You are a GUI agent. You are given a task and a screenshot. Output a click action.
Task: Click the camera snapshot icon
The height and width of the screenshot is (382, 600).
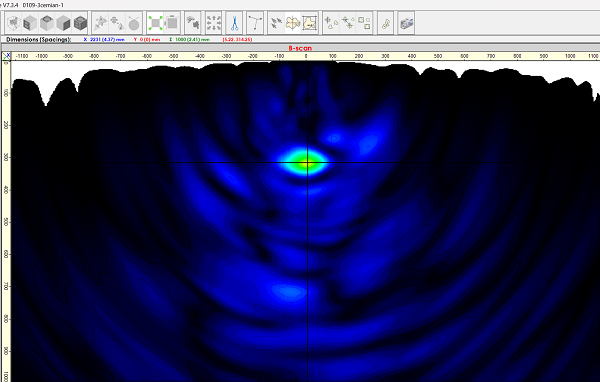coord(406,23)
